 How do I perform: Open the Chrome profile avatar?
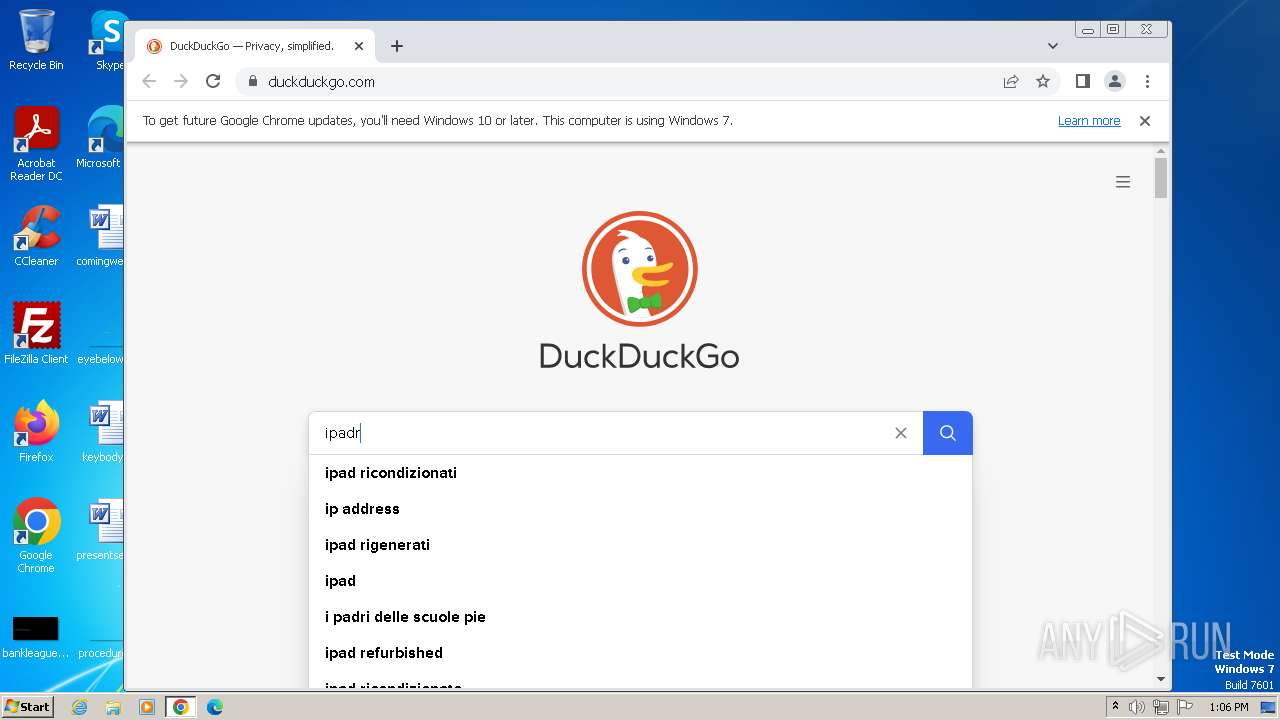pyautogui.click(x=1115, y=82)
